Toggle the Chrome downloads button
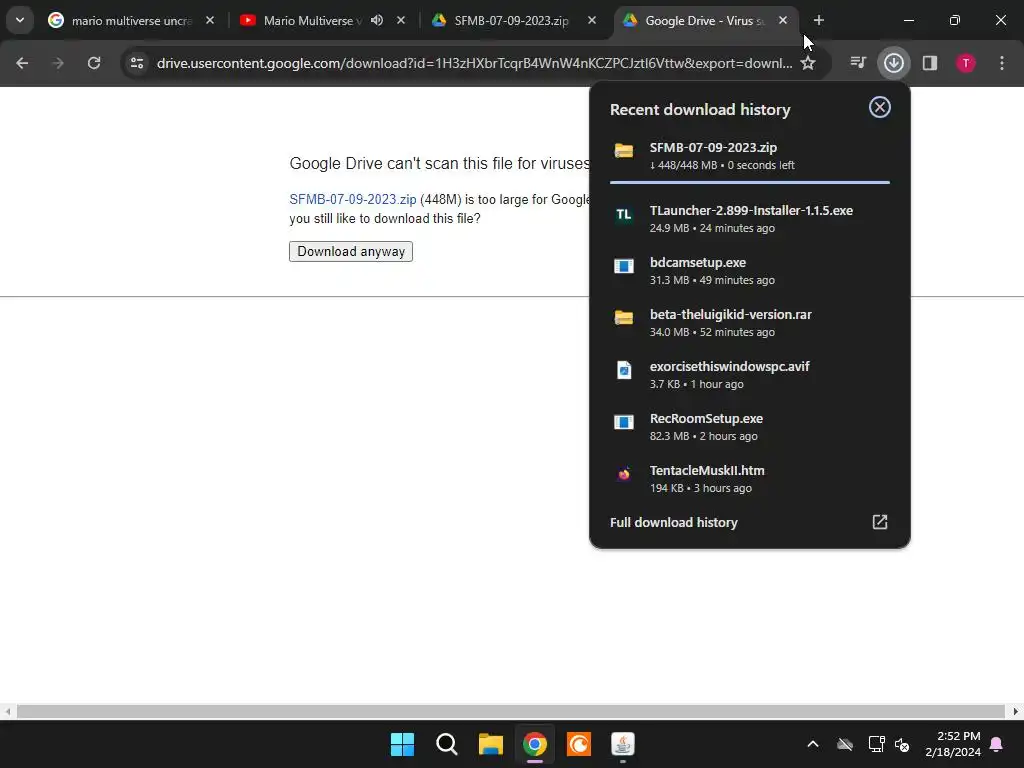The image size is (1024, 768). (893, 63)
